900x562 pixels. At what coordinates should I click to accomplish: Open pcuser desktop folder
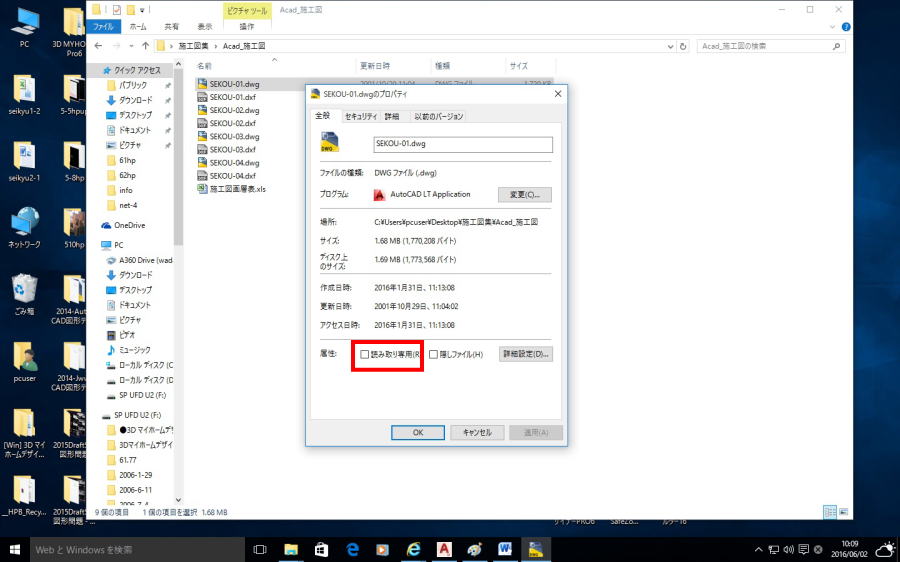point(24,362)
